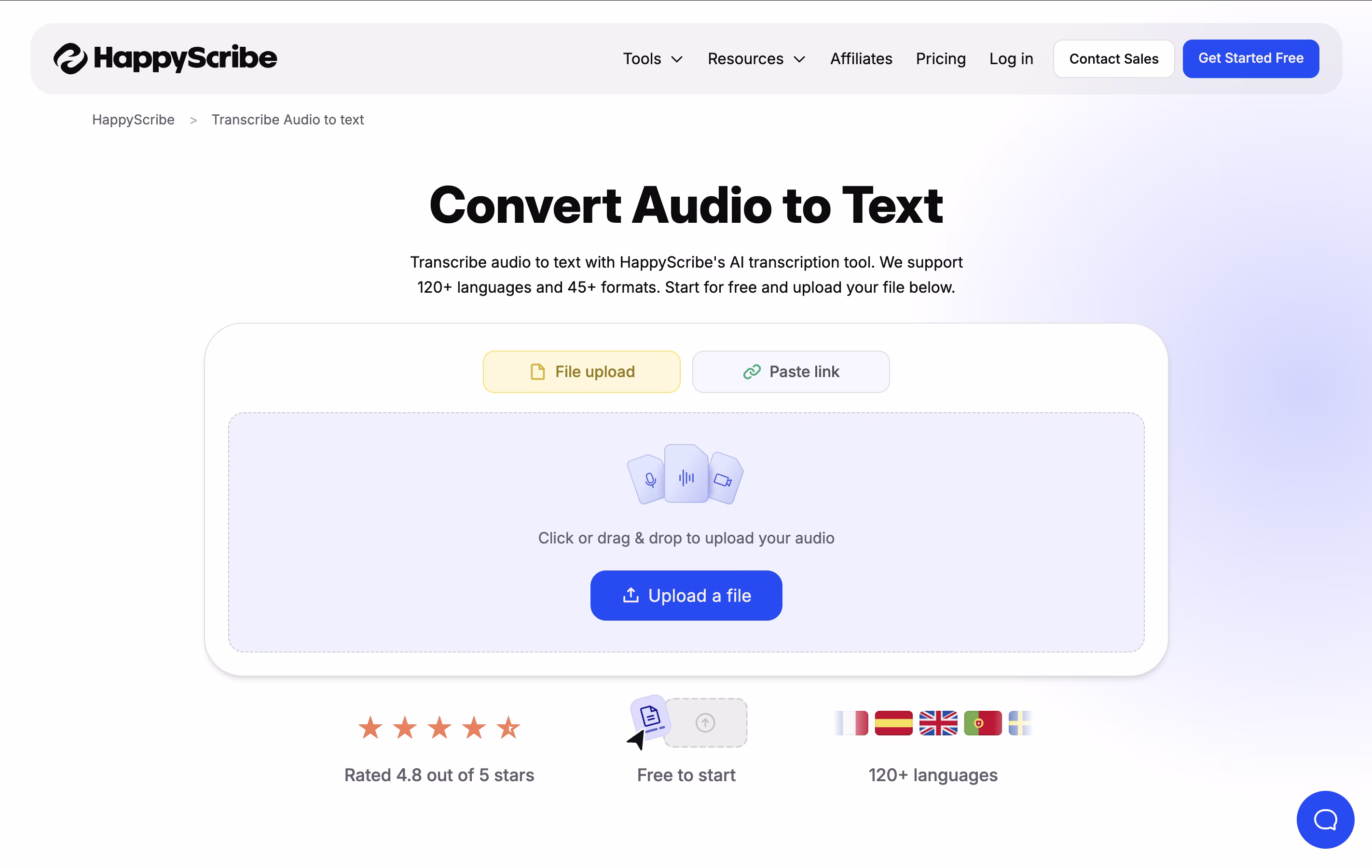Click the circled upload arrow placeholder
The width and height of the screenshot is (1372, 868).
coord(705,722)
